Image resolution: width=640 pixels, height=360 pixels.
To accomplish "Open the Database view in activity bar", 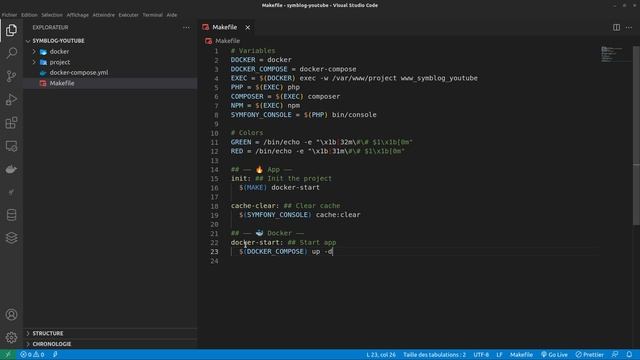I will click(x=11, y=215).
